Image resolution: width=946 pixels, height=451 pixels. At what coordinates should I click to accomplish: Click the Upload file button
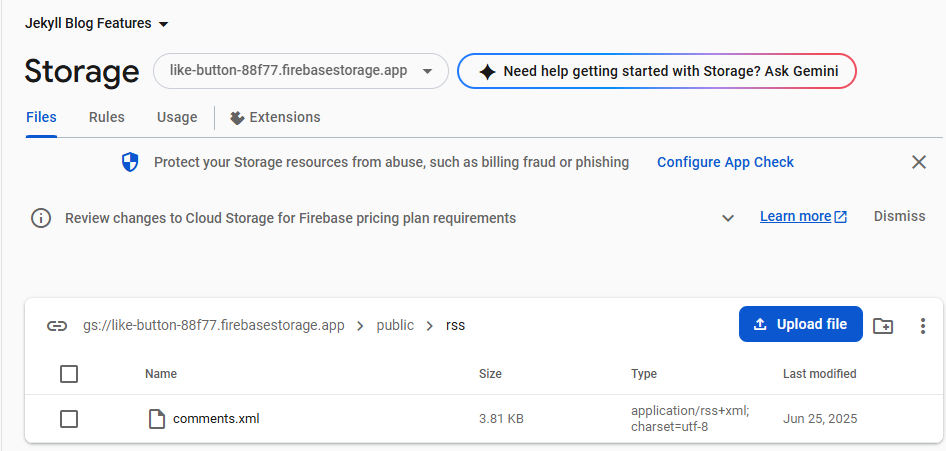tap(801, 324)
